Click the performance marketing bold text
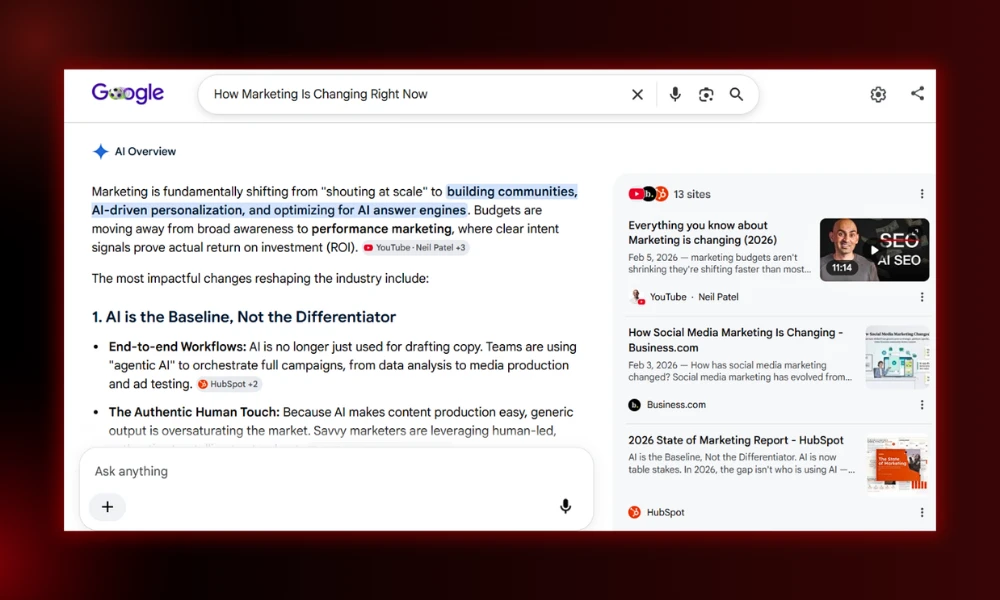 (x=381, y=229)
